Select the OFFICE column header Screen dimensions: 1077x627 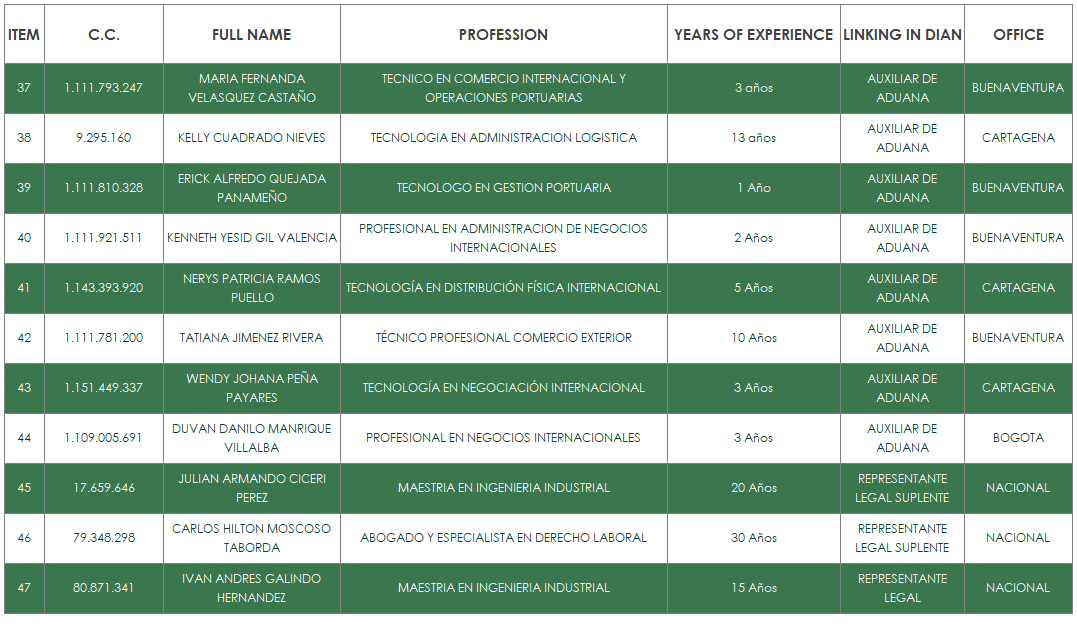1018,34
